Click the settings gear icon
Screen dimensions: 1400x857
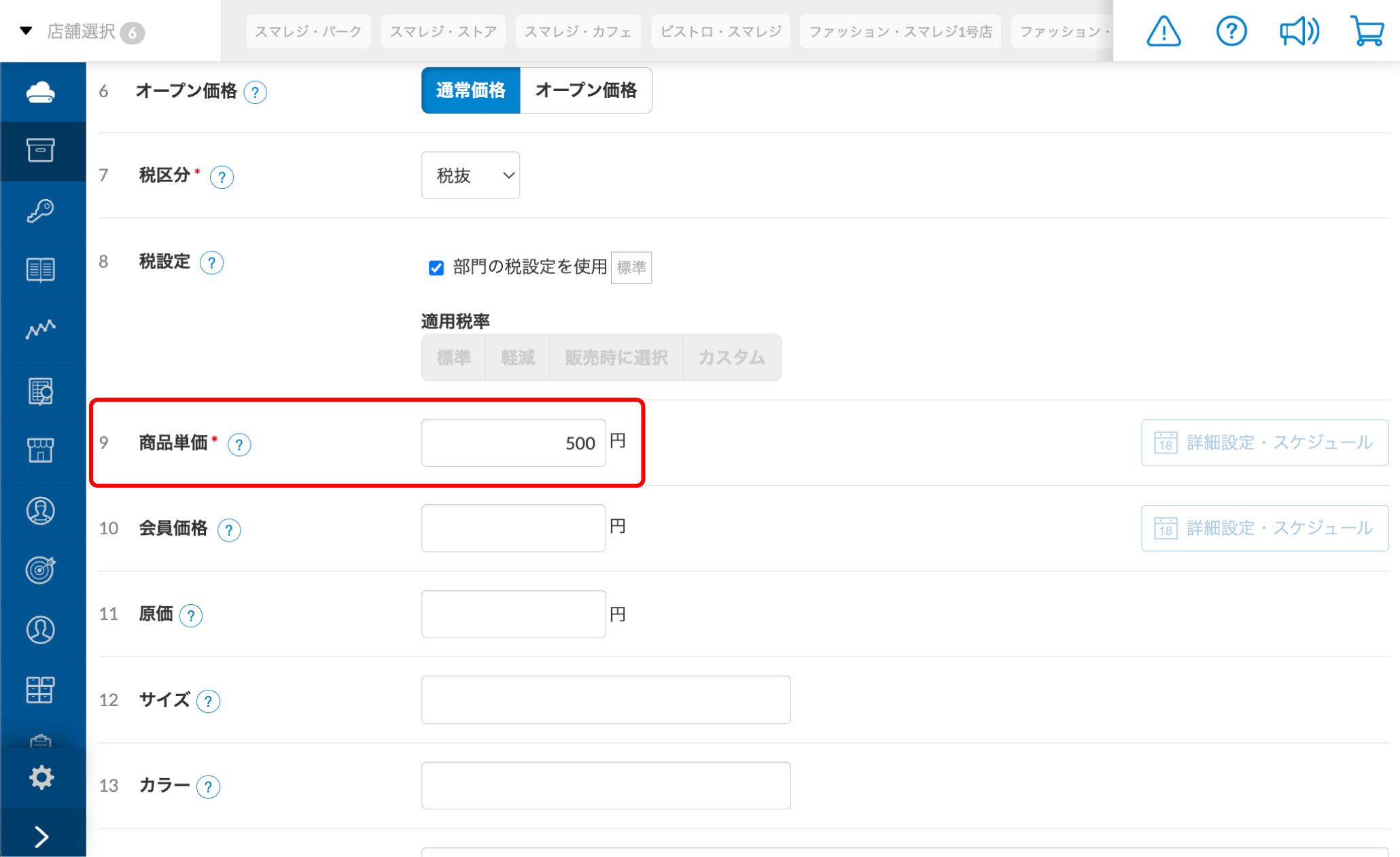point(42,777)
